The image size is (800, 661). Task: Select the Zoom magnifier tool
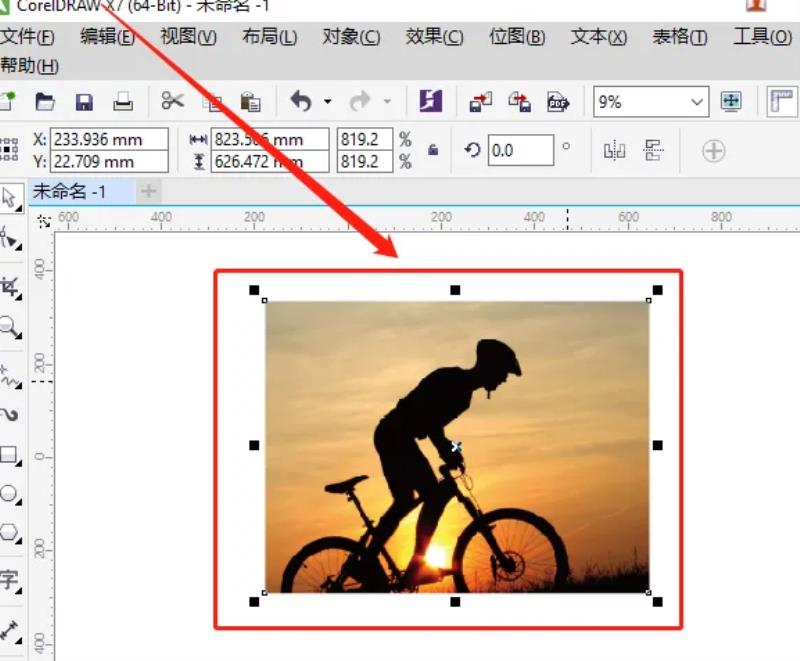[x=11, y=327]
